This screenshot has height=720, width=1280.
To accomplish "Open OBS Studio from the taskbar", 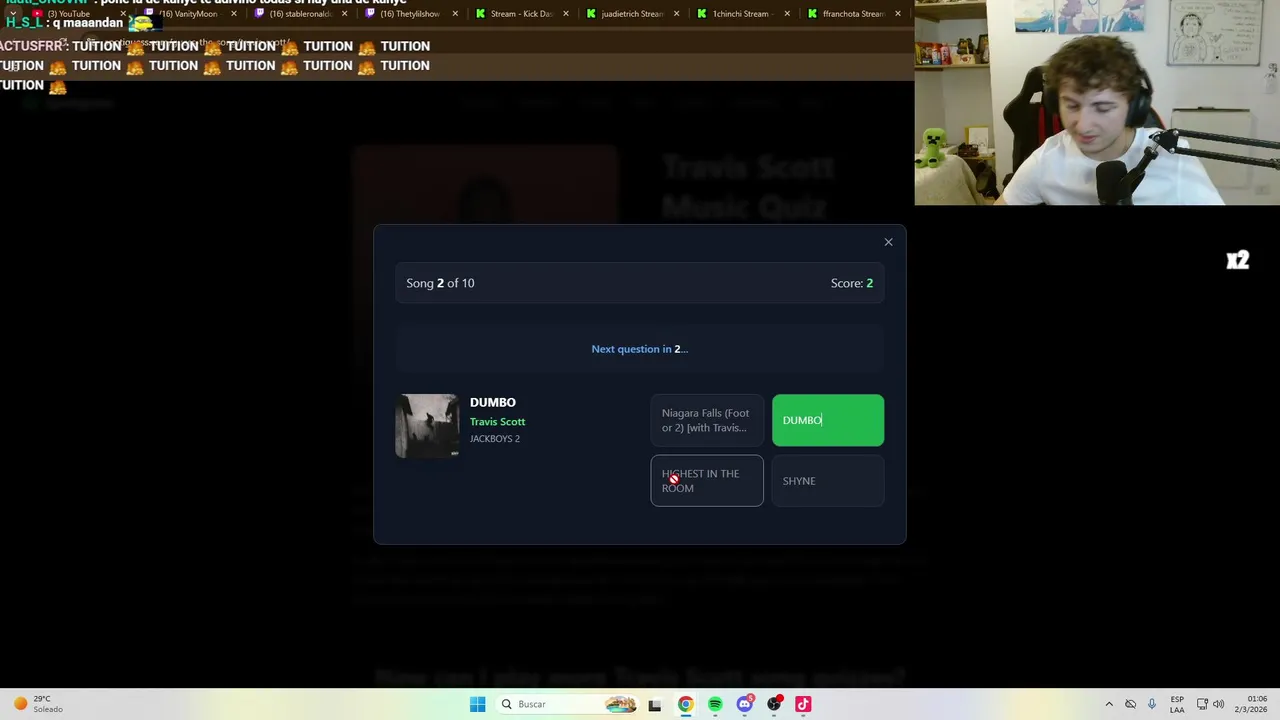I will [x=774, y=704].
